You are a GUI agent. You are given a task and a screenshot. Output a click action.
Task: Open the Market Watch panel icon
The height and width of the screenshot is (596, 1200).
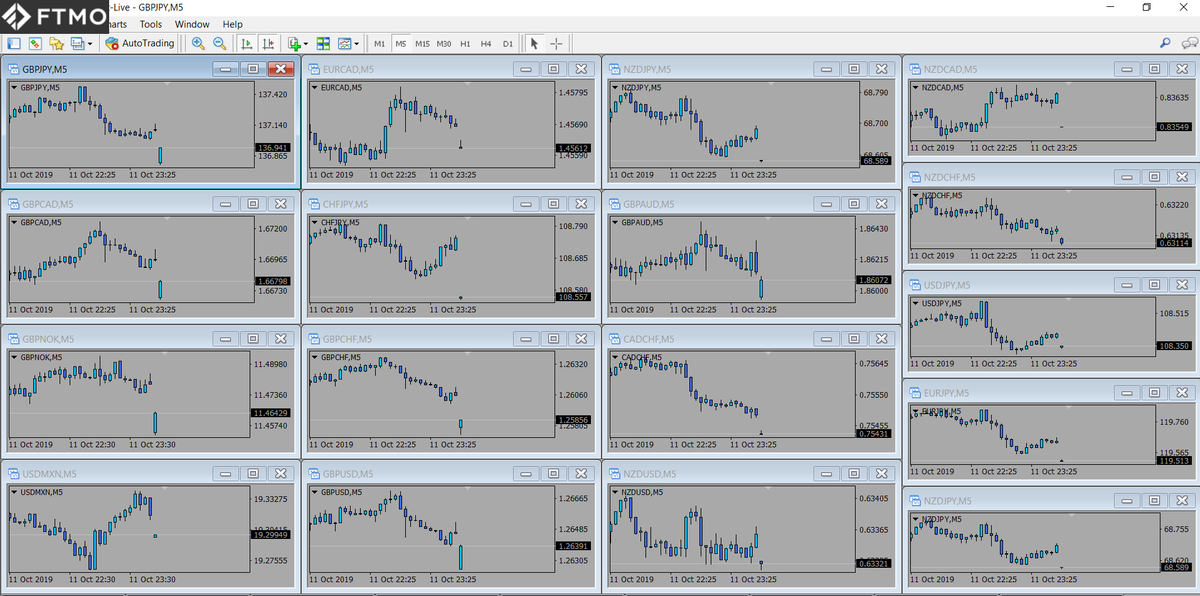(x=14, y=43)
